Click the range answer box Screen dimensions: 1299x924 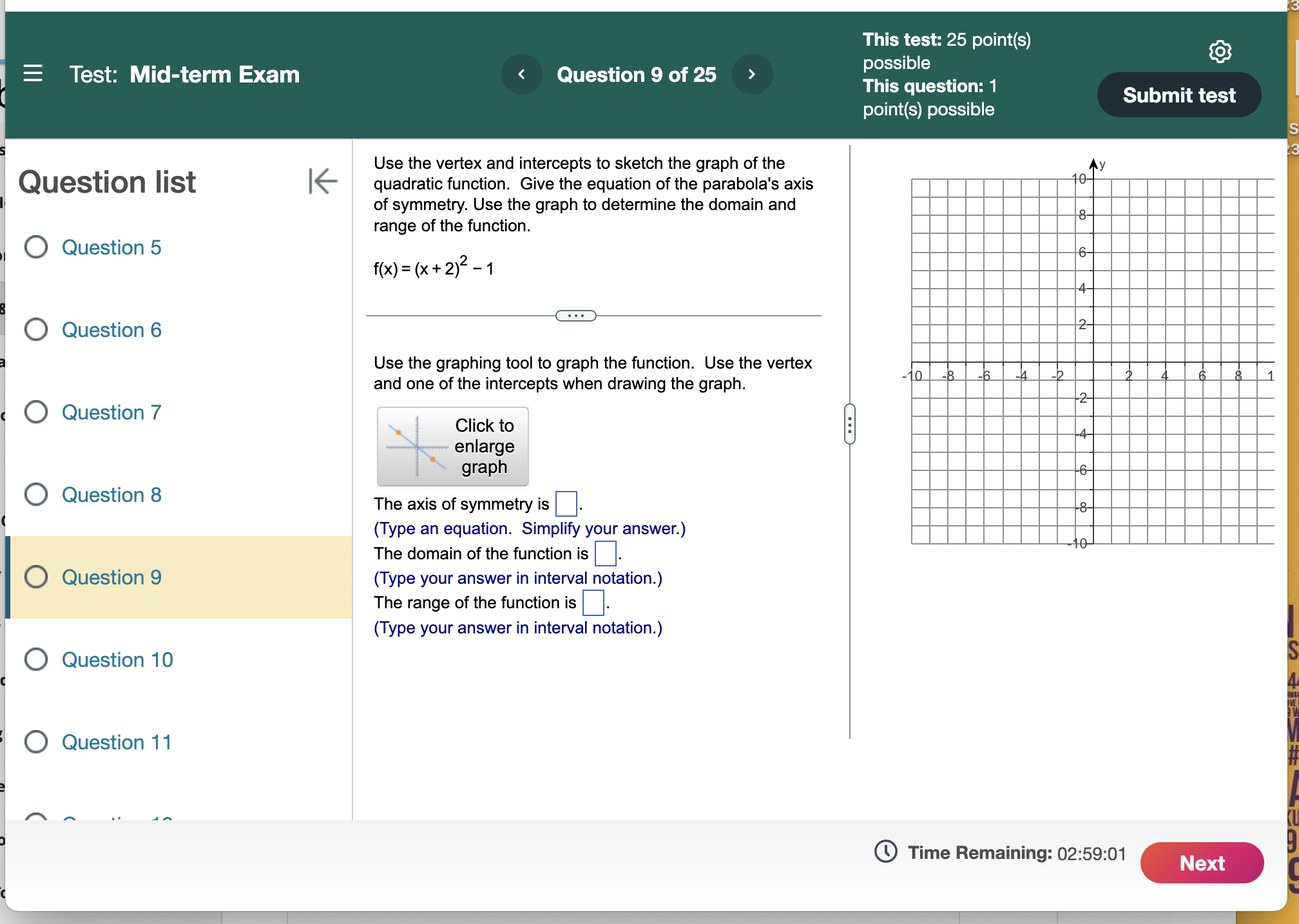(592, 602)
